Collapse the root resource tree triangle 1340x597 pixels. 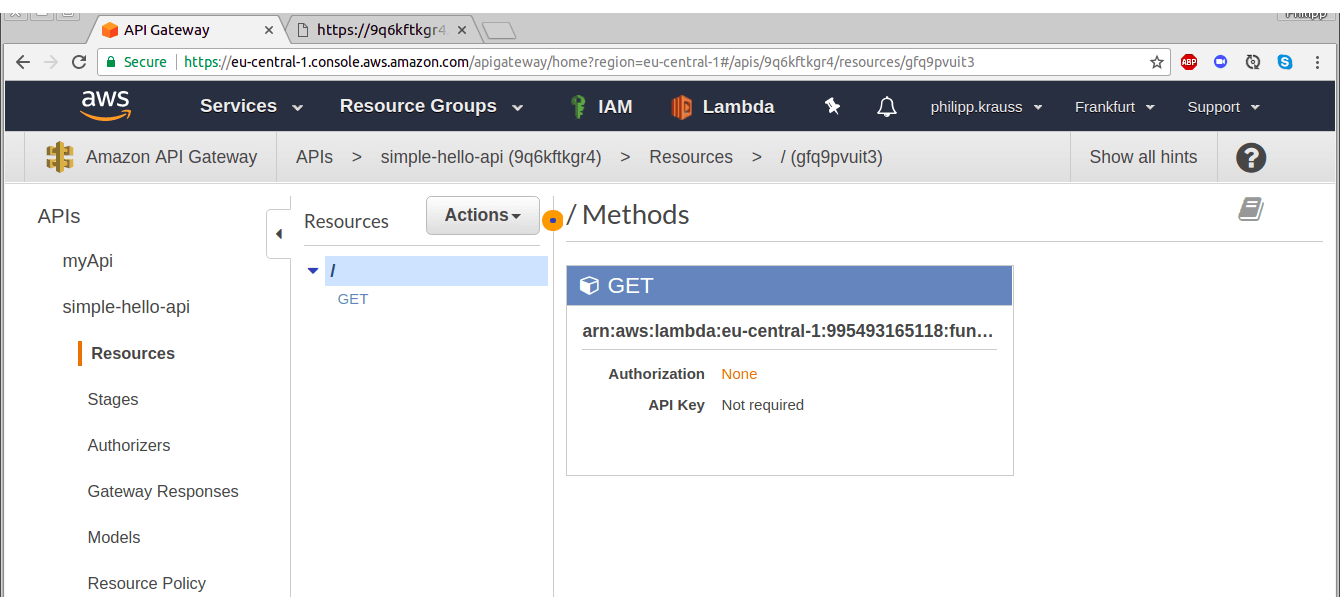pyautogui.click(x=313, y=271)
